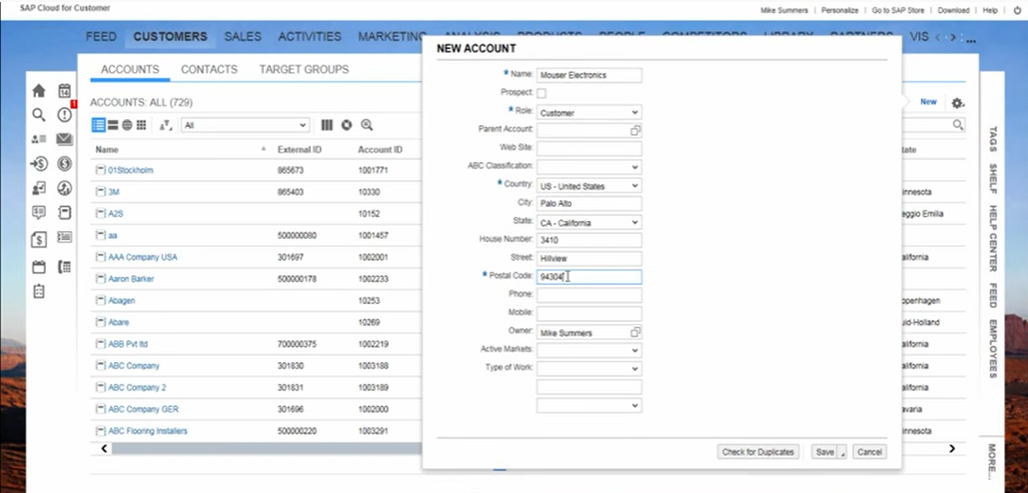Open the CUSTOMERS menu item
Image resolution: width=1028 pixels, height=493 pixels.
170,37
